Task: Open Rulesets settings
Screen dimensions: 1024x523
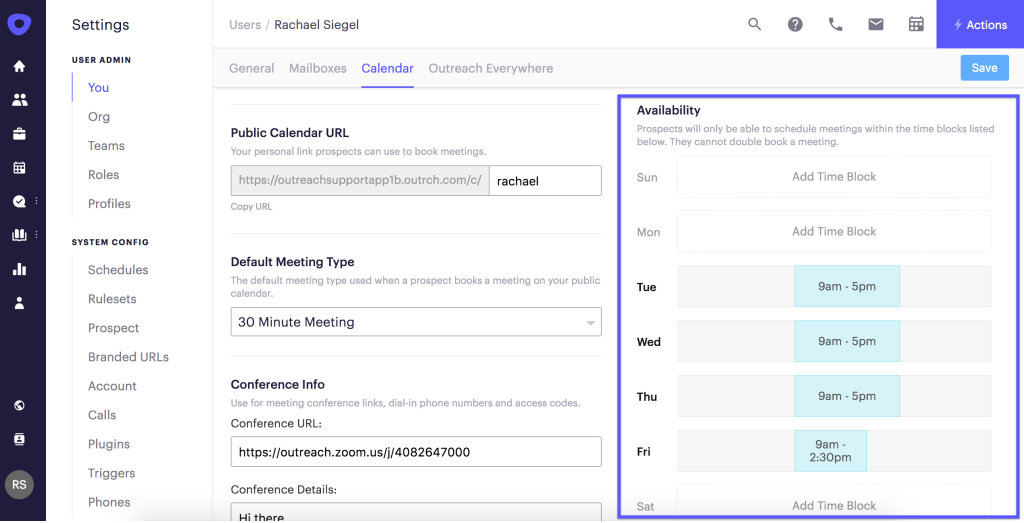Action: tap(112, 299)
